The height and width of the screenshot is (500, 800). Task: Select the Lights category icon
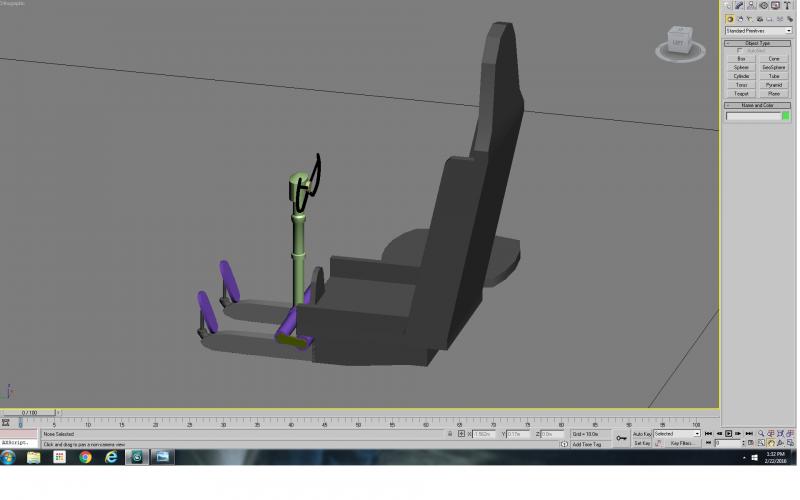coord(750,19)
